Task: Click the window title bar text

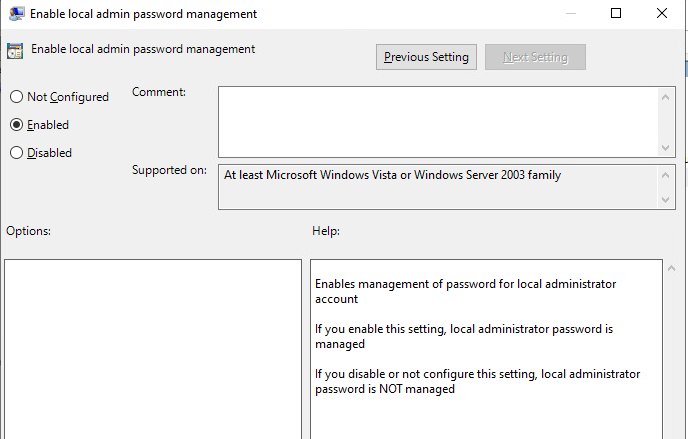Action: pos(143,14)
